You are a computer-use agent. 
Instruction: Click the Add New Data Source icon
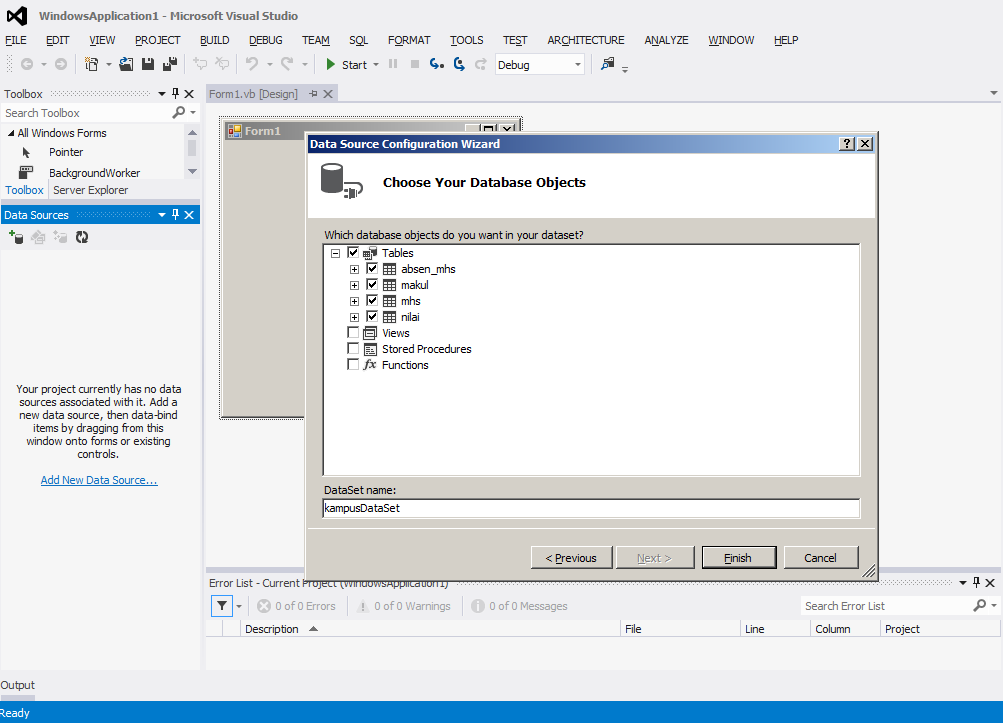coord(16,237)
